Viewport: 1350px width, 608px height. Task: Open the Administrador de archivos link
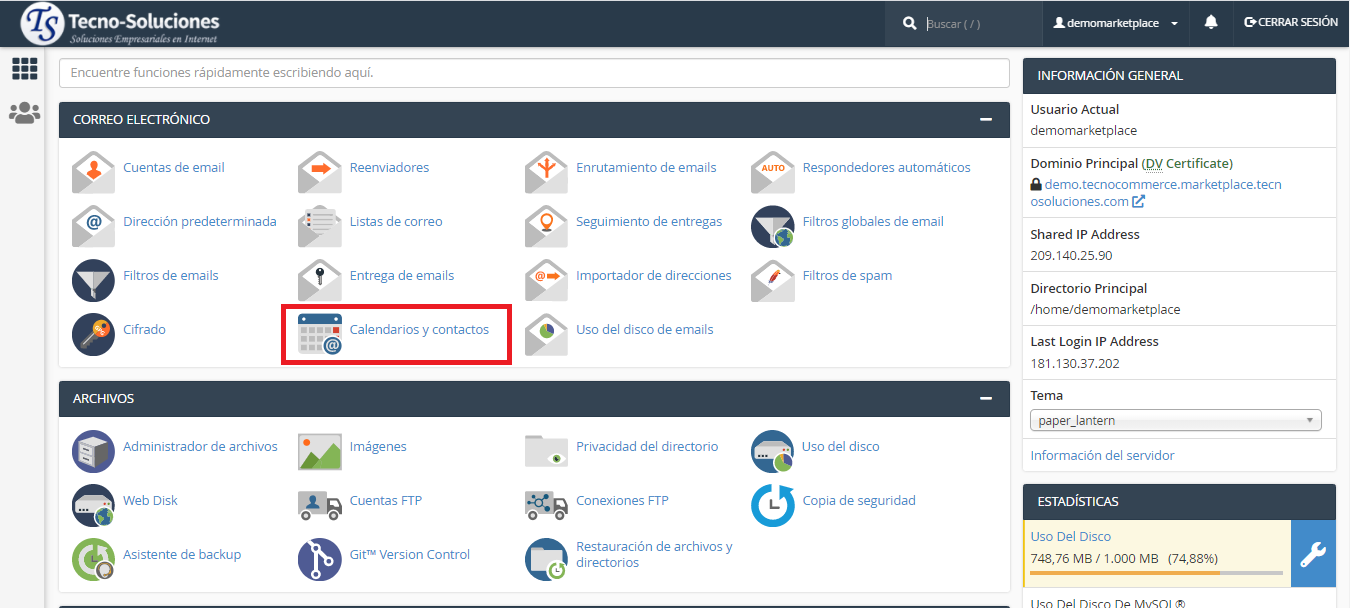point(200,447)
